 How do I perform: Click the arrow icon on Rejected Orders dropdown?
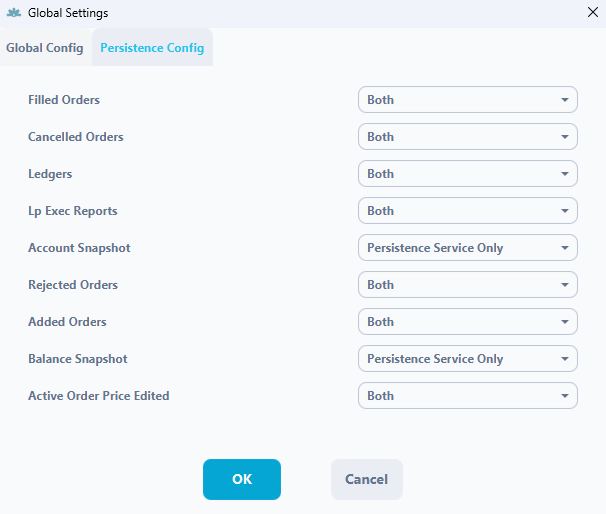[565, 285]
